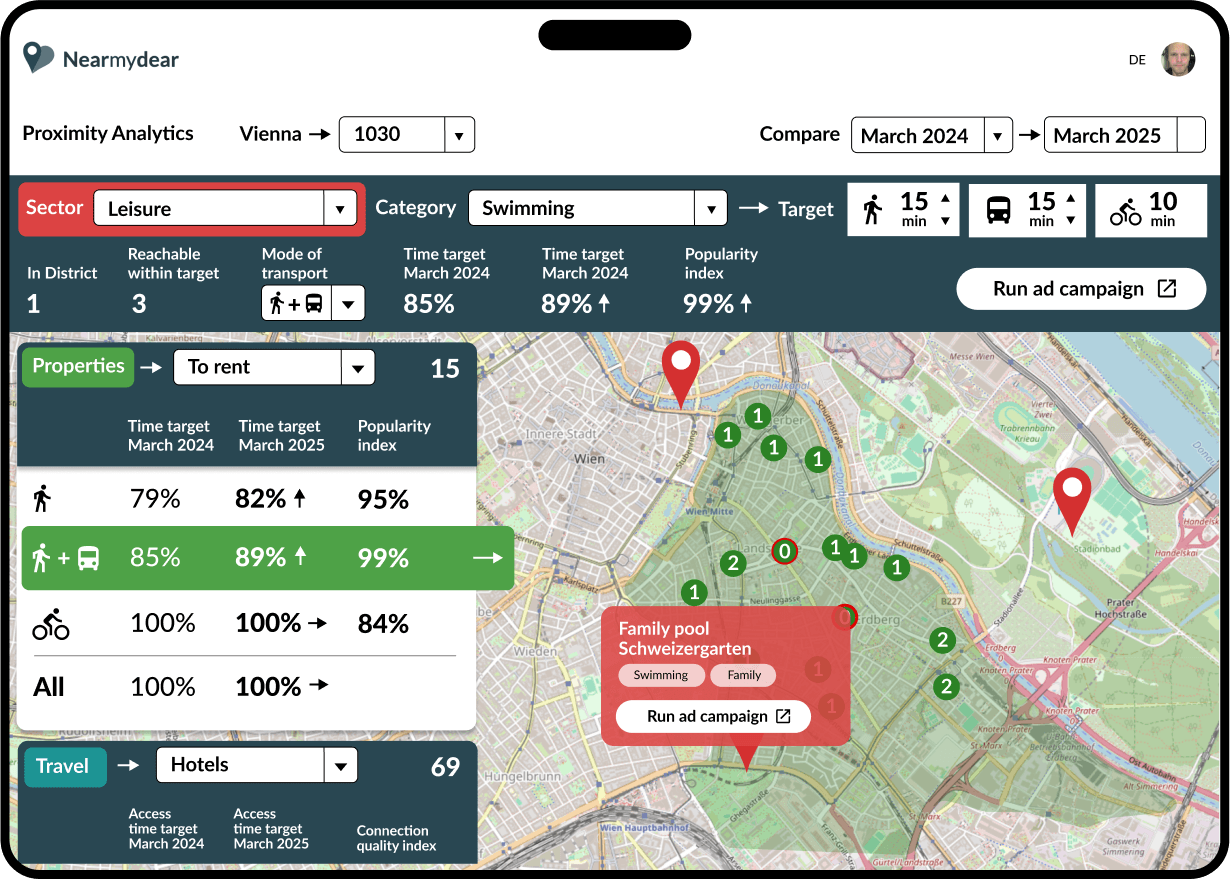
Task: Select the Properties tab label
Action: click(77, 367)
